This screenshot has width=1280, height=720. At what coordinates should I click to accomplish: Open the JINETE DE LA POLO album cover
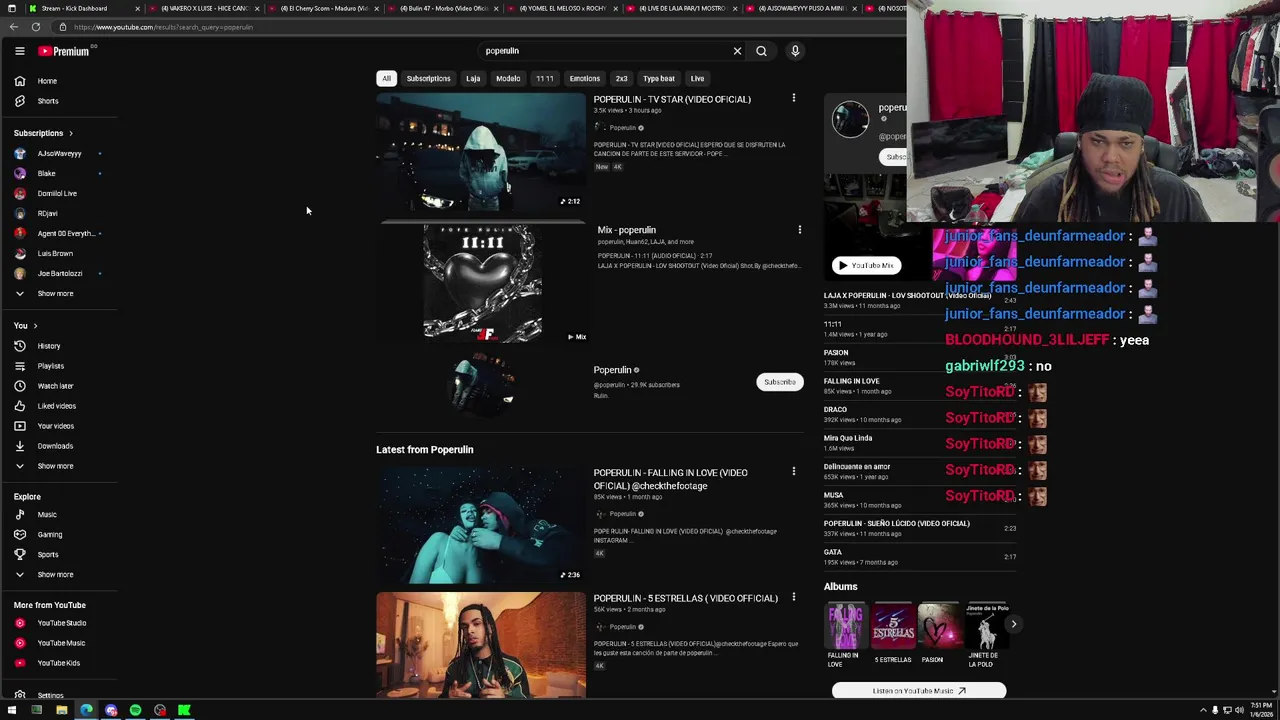click(x=987, y=627)
